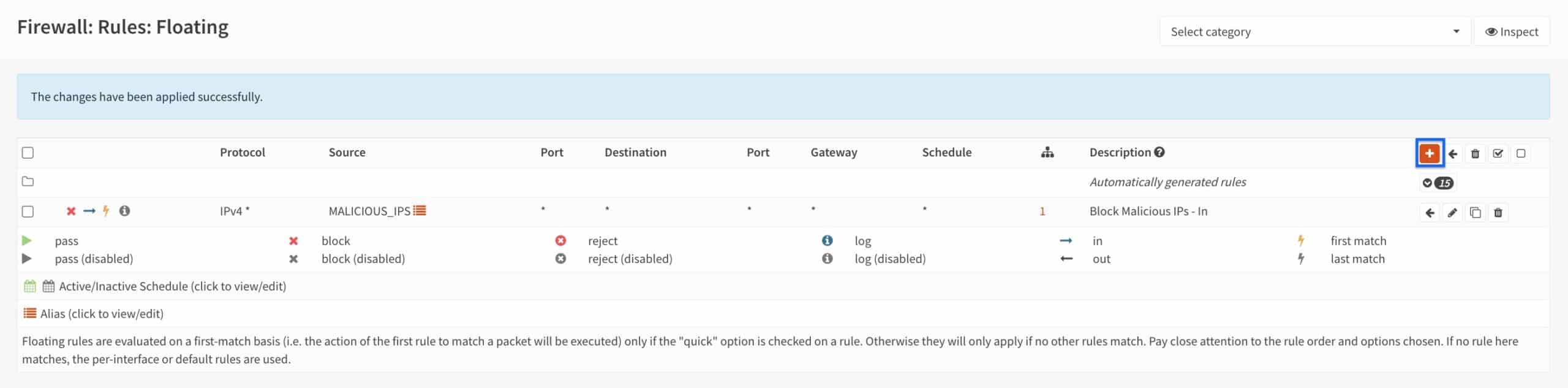Edit the Block Malicious IPs rule
Viewport: 1568px width, 388px height.
pyautogui.click(x=1452, y=212)
